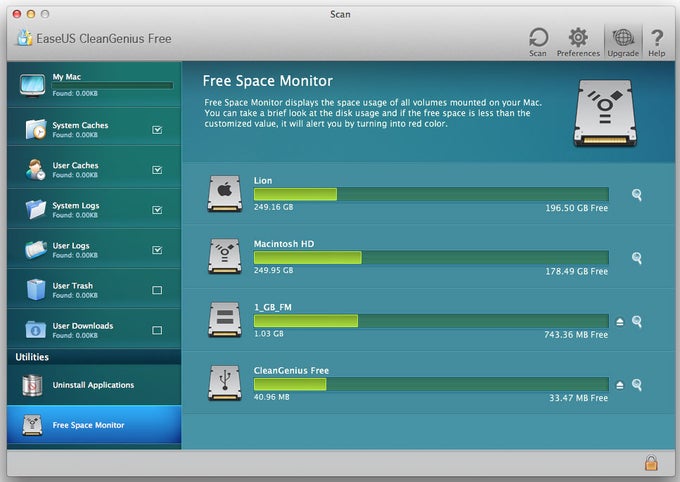Check the User Downloads checkbox
Viewport: 680px width, 482px height.
click(157, 330)
